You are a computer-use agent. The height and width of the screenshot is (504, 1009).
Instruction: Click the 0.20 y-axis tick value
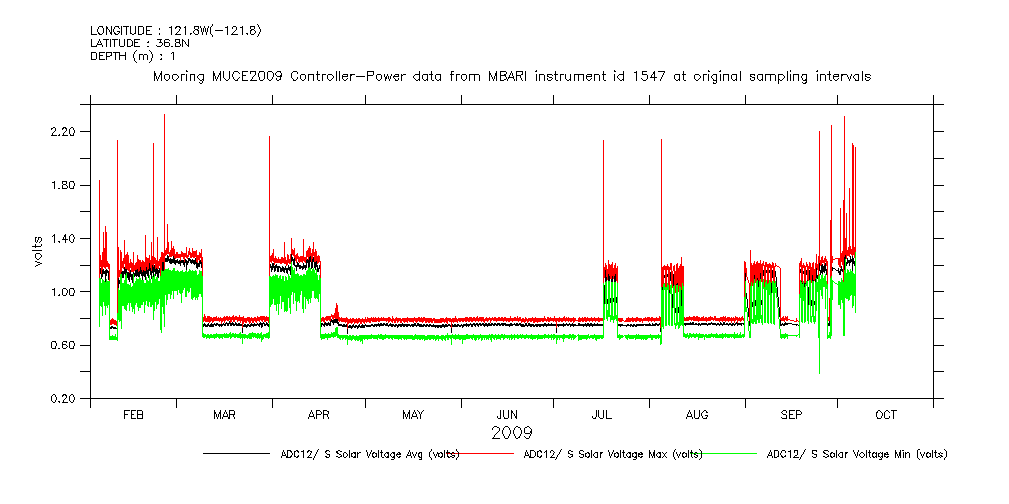(x=65, y=399)
